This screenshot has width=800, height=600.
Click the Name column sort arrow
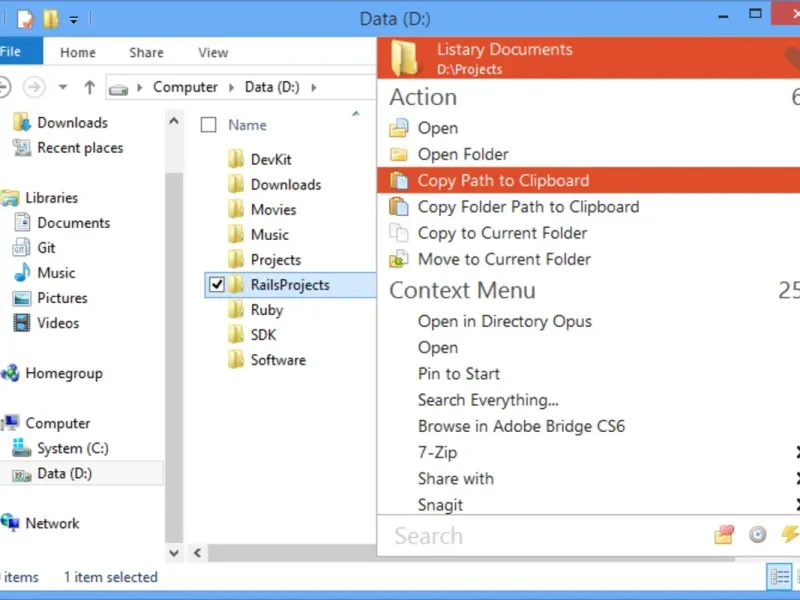[356, 113]
